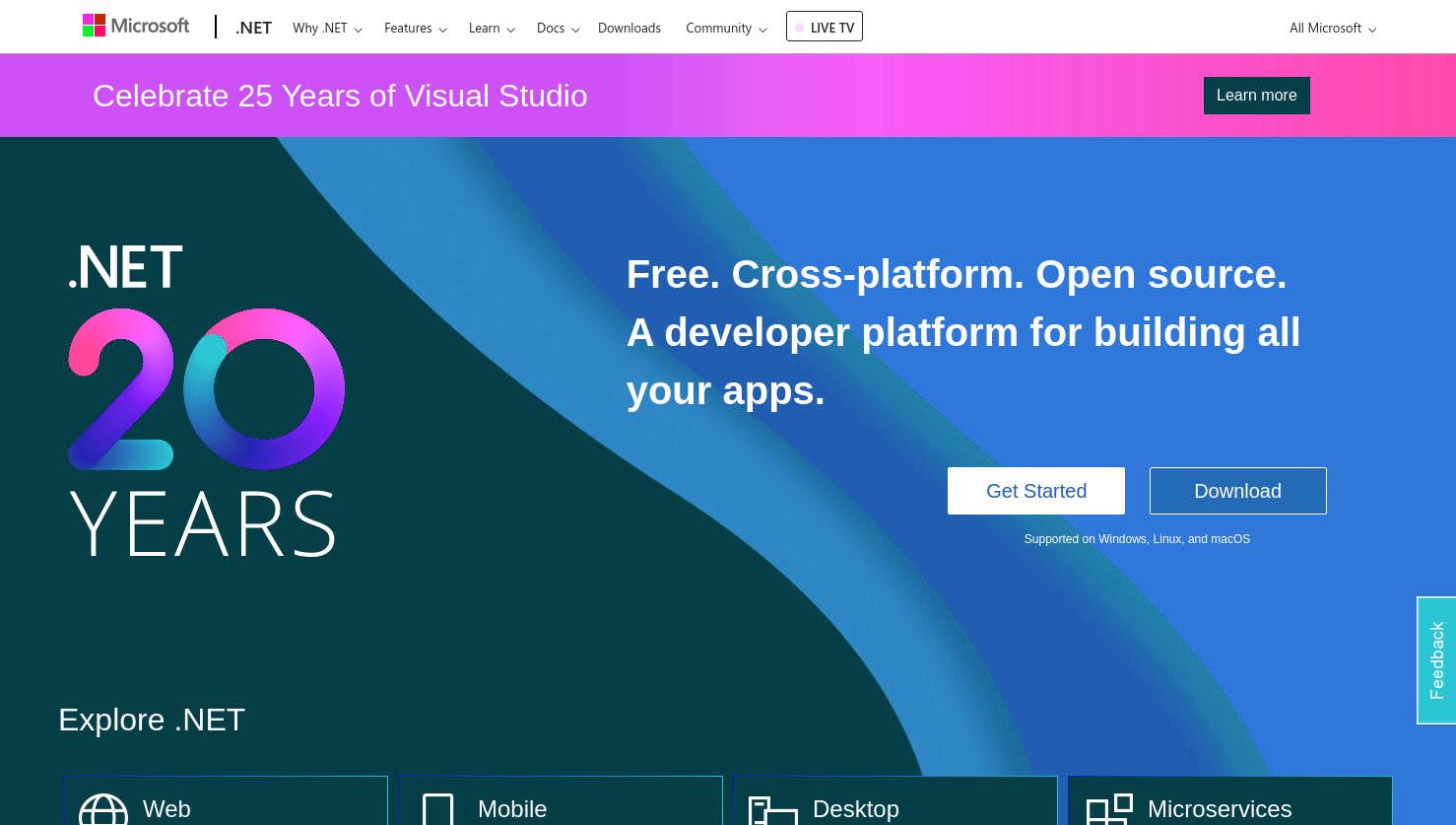1456x825 pixels.
Task: Expand the Features dropdown
Action: coord(415,28)
